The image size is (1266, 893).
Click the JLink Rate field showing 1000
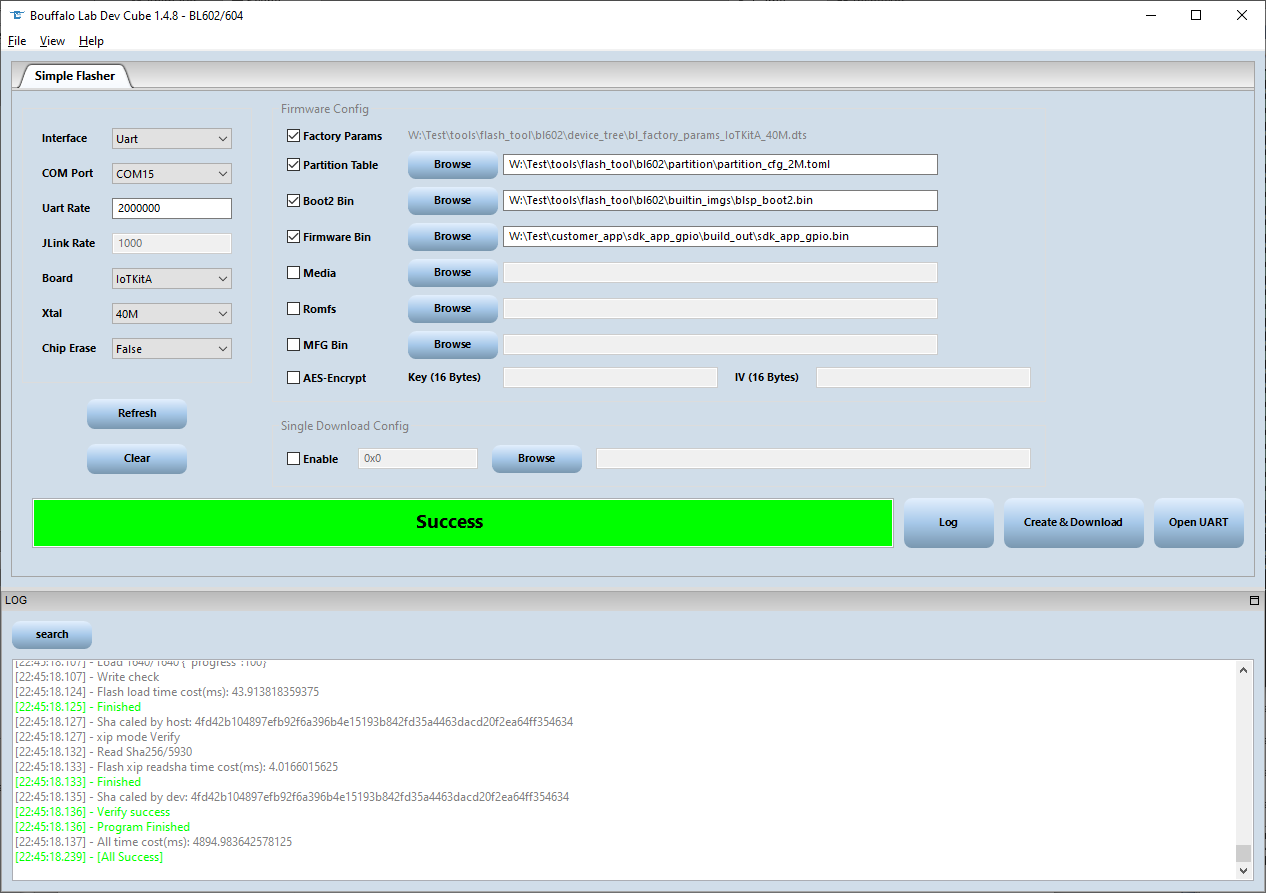point(172,244)
